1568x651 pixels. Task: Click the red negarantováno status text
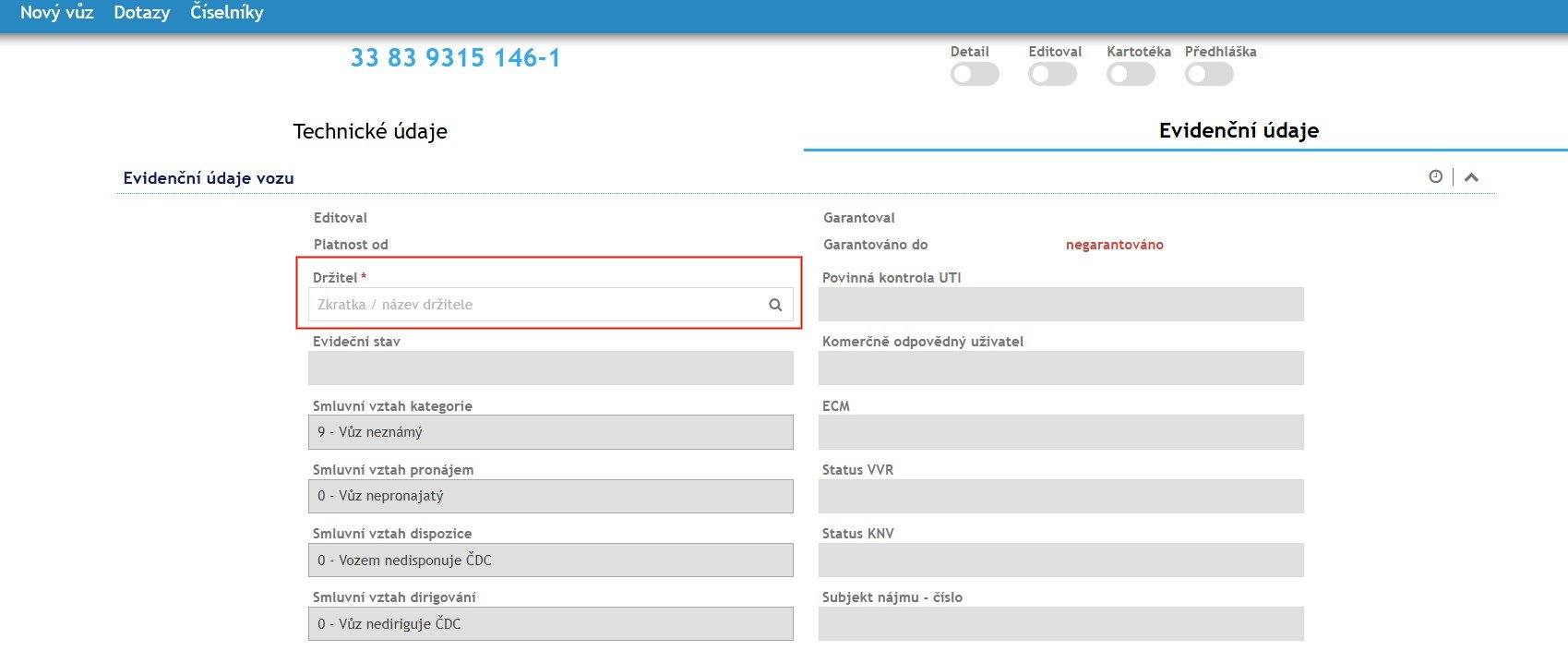(x=1114, y=245)
